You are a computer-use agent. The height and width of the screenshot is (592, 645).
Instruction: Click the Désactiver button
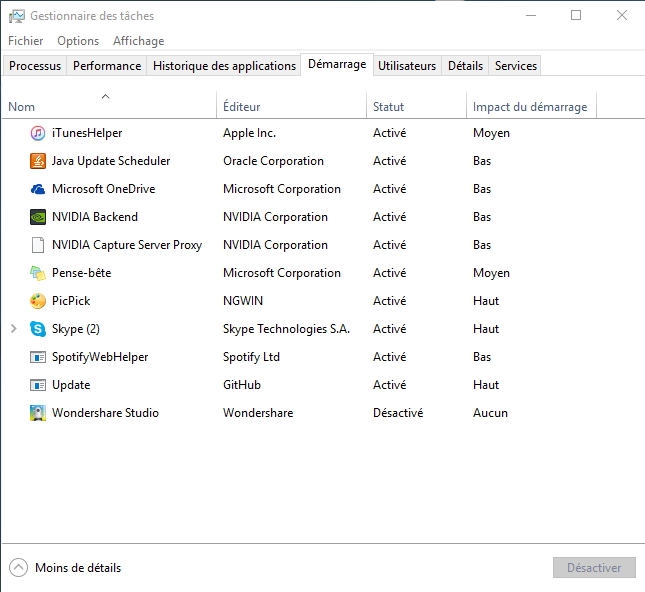[594, 568]
